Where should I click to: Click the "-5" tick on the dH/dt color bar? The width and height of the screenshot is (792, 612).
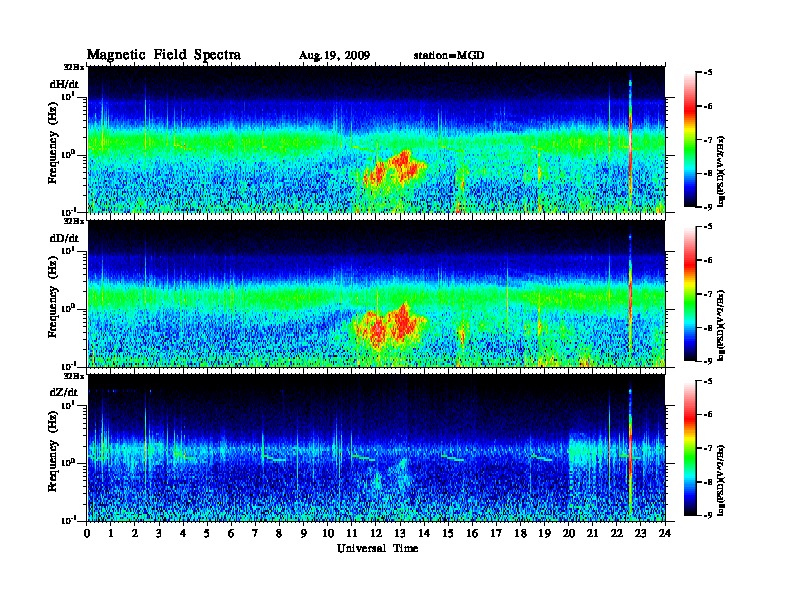tap(708, 73)
